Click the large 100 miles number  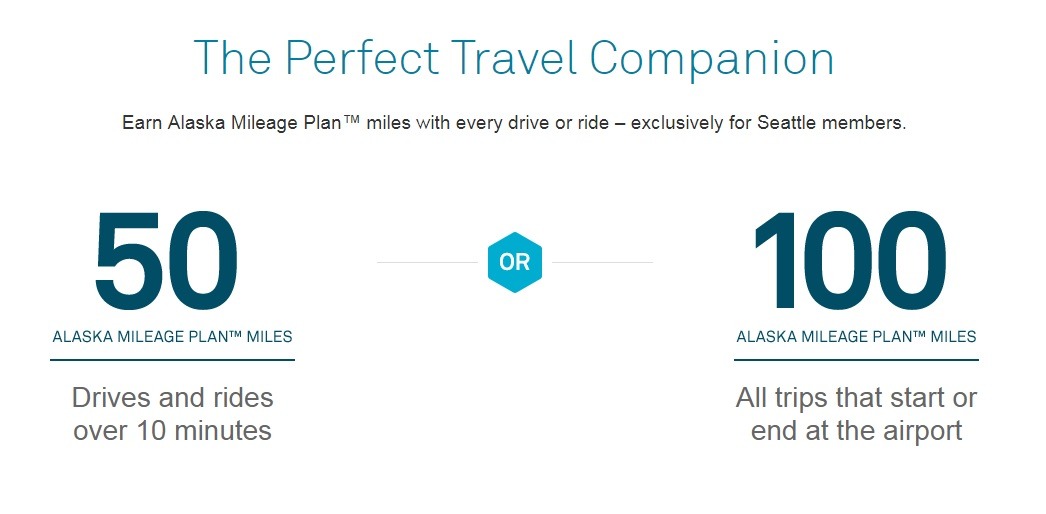pos(851,261)
